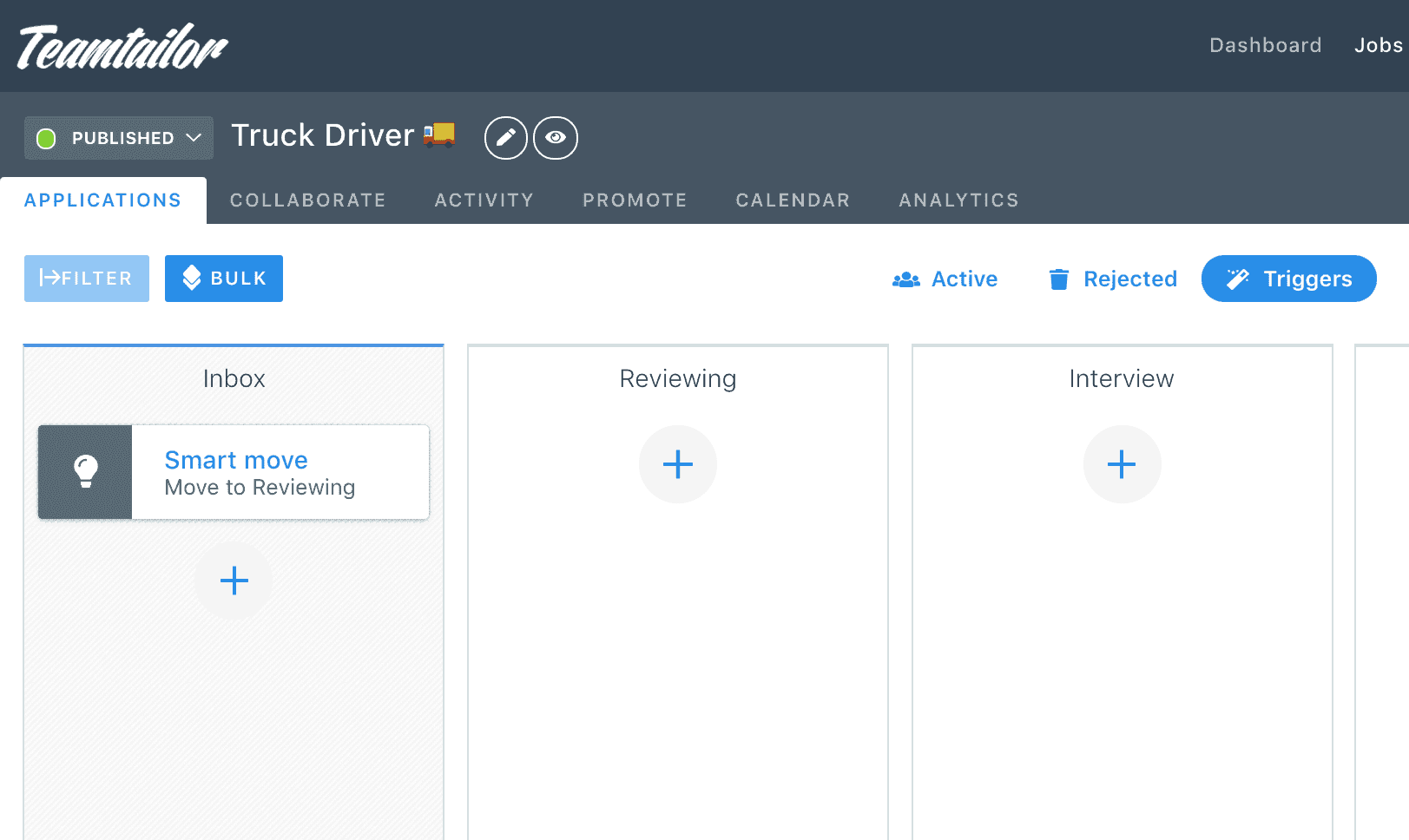
Task: Show Rejected candidates
Action: [1113, 279]
